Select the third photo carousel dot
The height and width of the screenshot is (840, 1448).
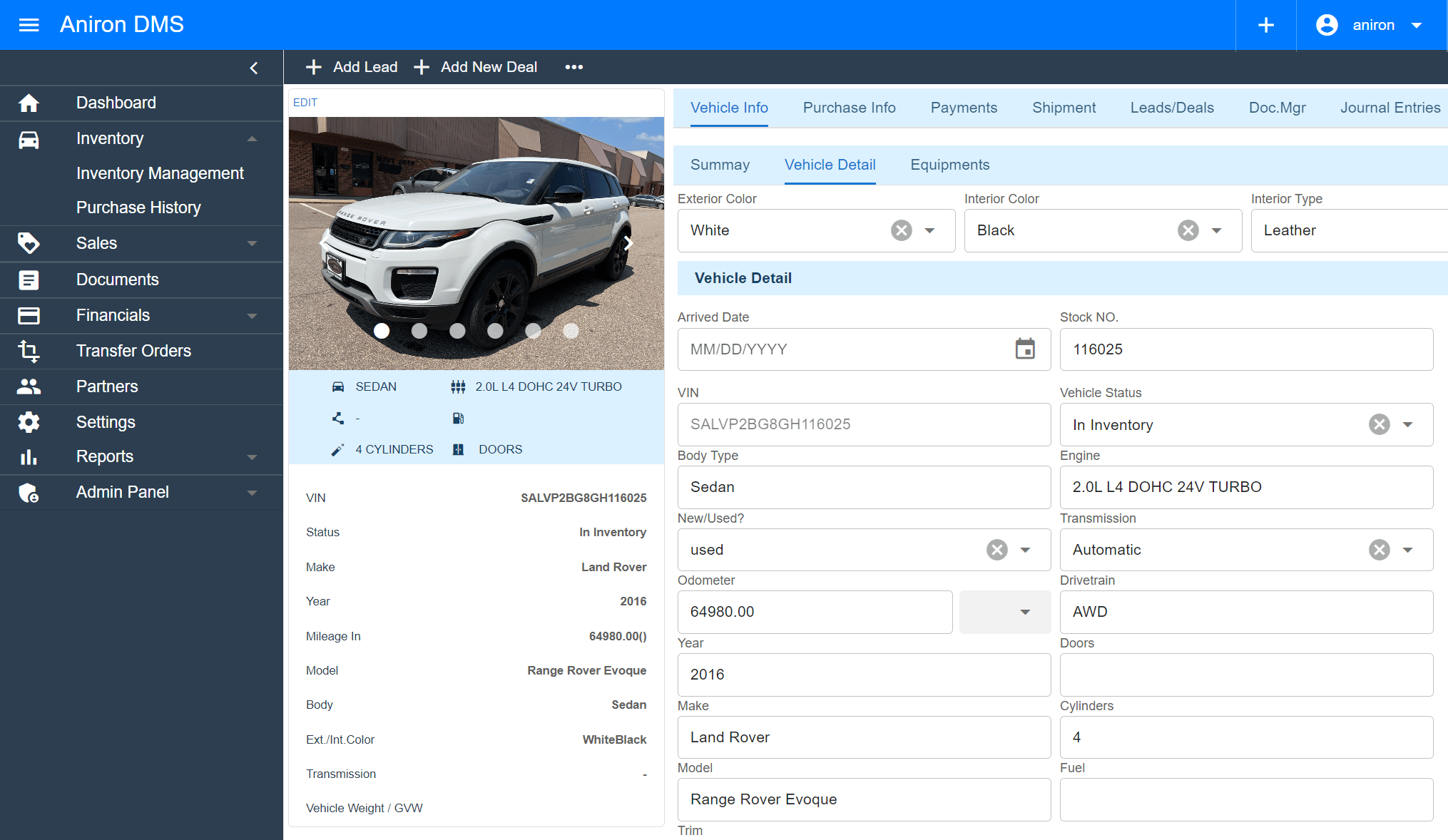[457, 331]
